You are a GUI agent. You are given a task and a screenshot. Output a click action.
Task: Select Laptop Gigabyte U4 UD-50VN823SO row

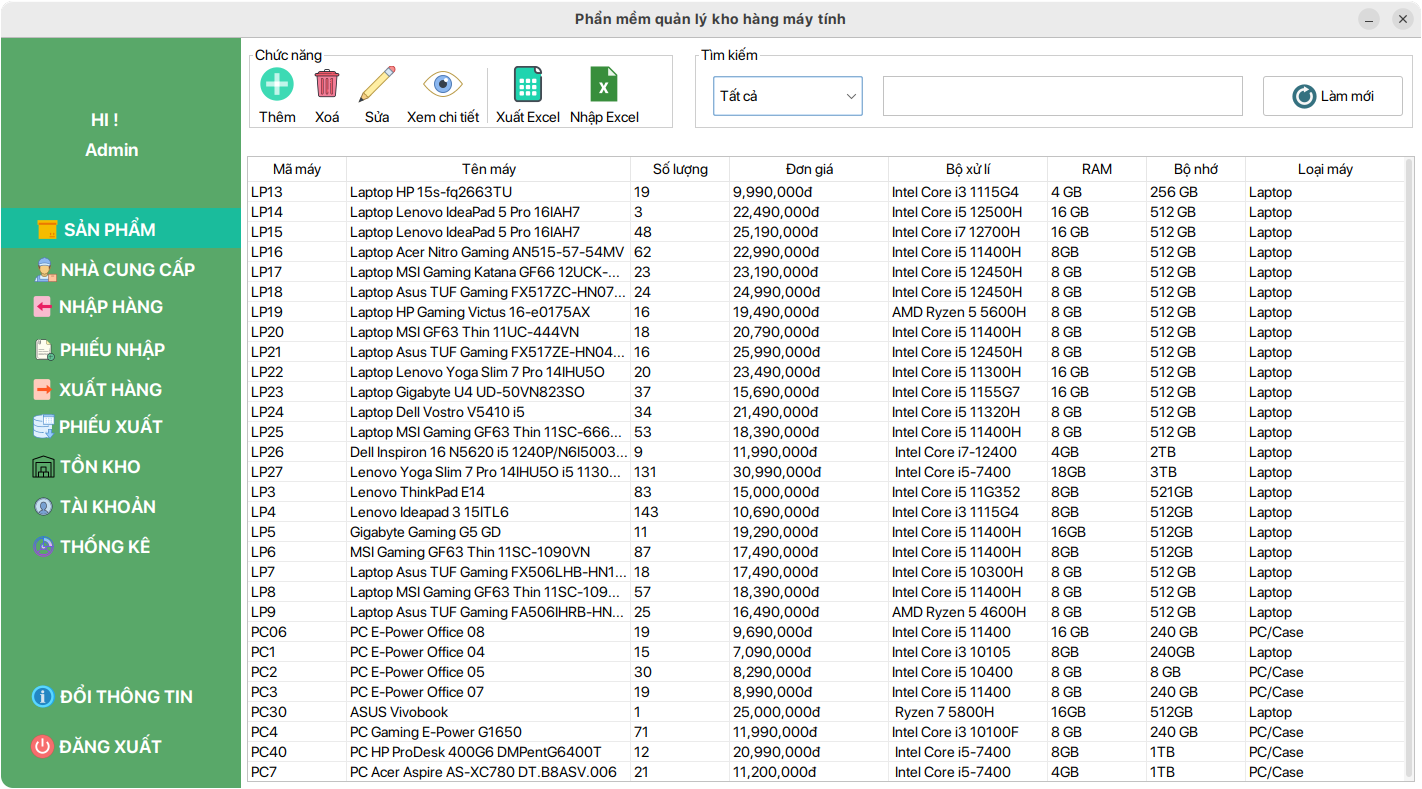[x=826, y=392]
